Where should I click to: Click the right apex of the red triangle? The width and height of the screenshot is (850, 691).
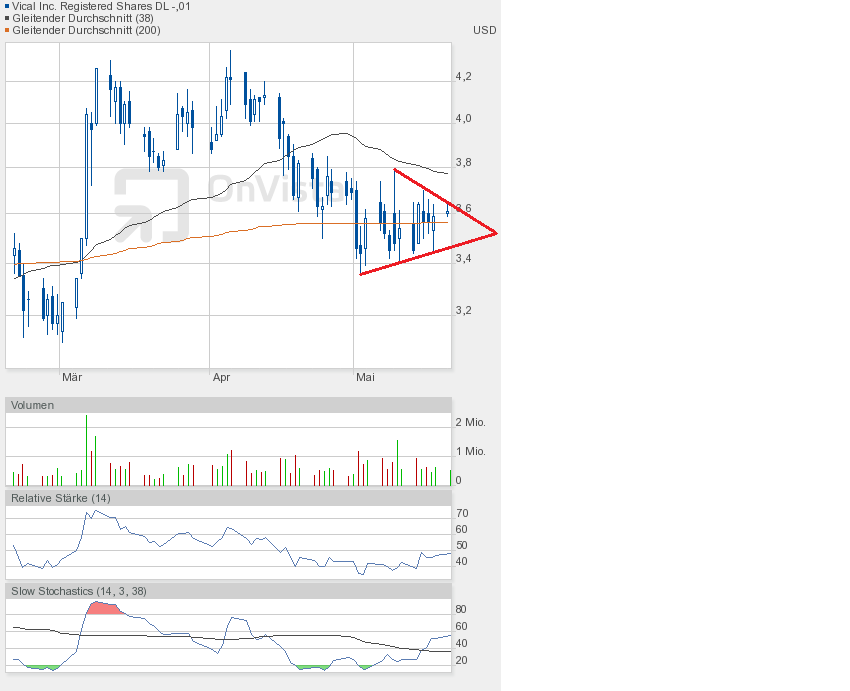[496, 233]
